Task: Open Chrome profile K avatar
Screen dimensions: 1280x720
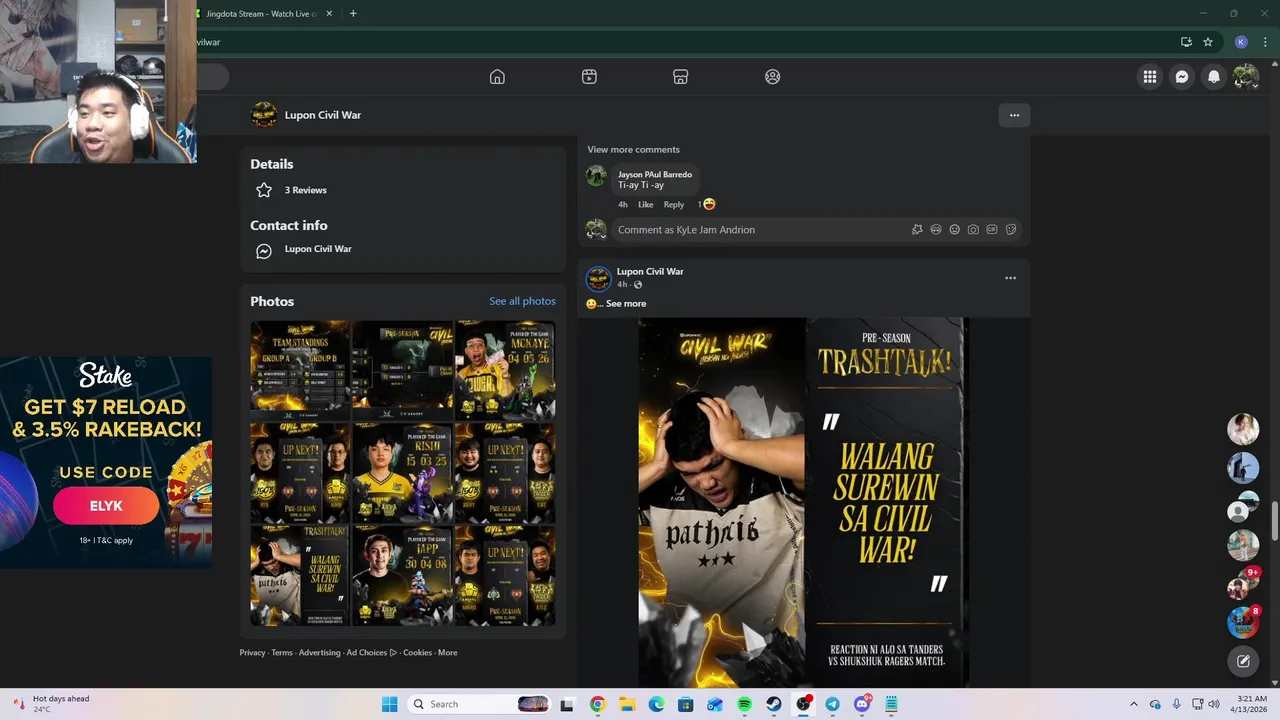Action: (1241, 42)
